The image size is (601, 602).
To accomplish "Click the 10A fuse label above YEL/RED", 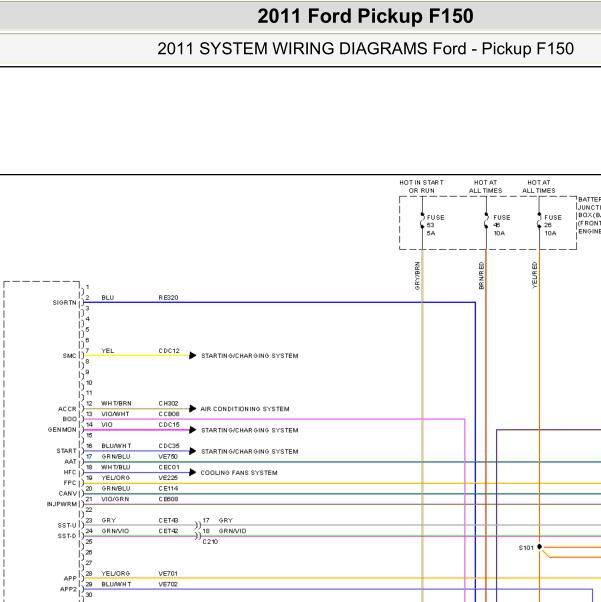I will click(x=550, y=233).
